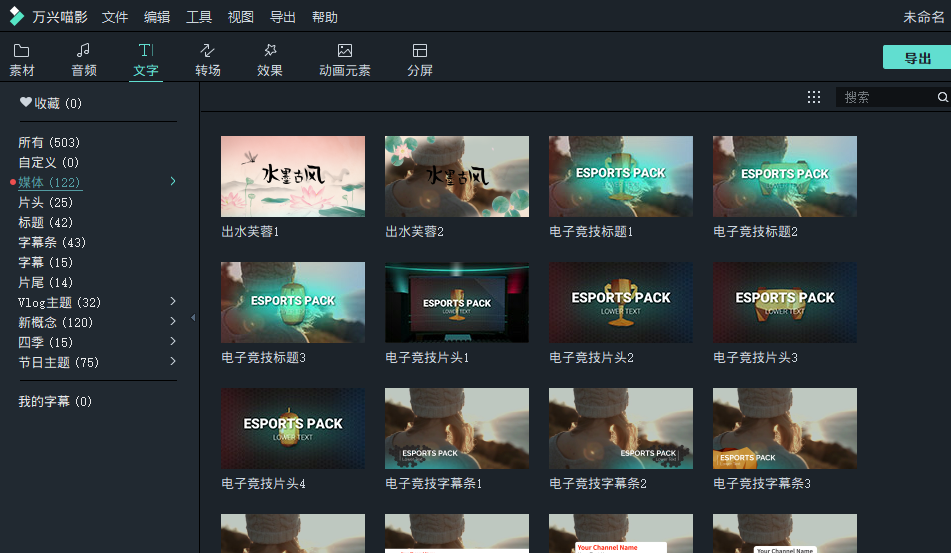Expand the 媒体 (122) category arrow

coord(173,181)
